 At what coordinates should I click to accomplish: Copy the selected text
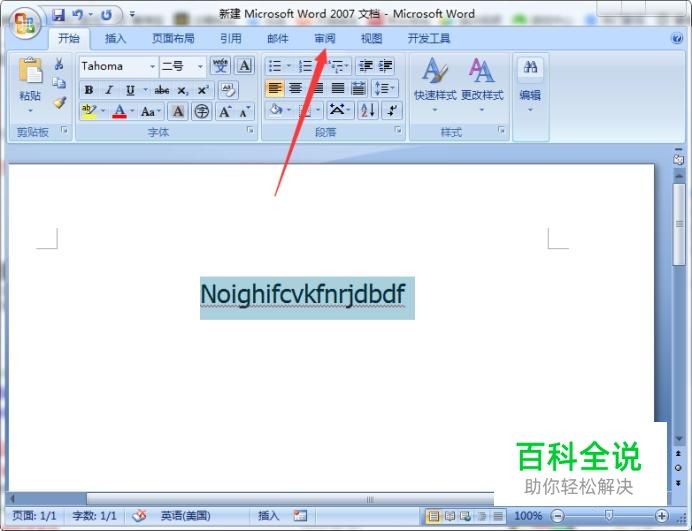59,83
